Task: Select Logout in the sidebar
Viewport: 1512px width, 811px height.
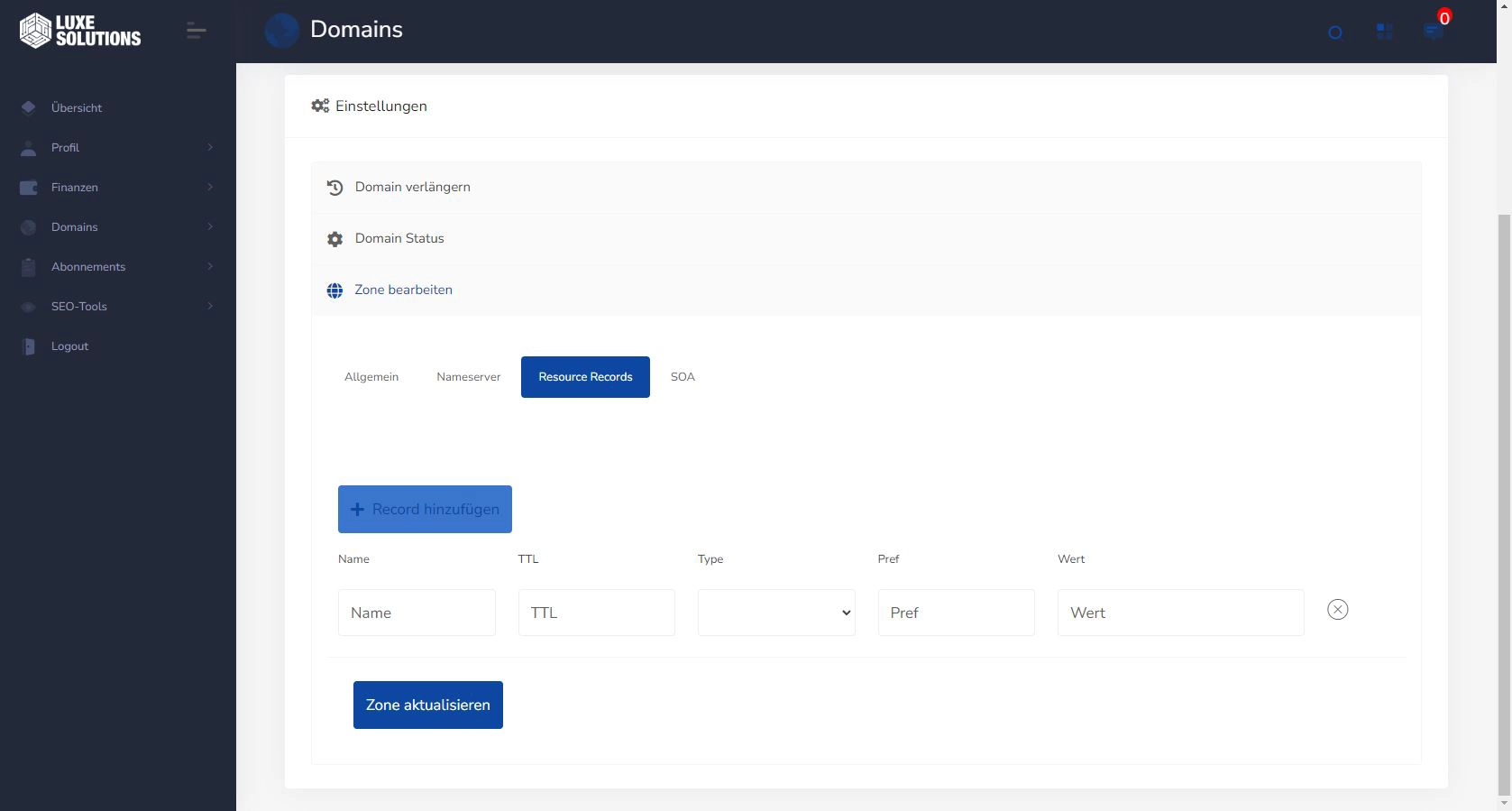Action: point(69,346)
